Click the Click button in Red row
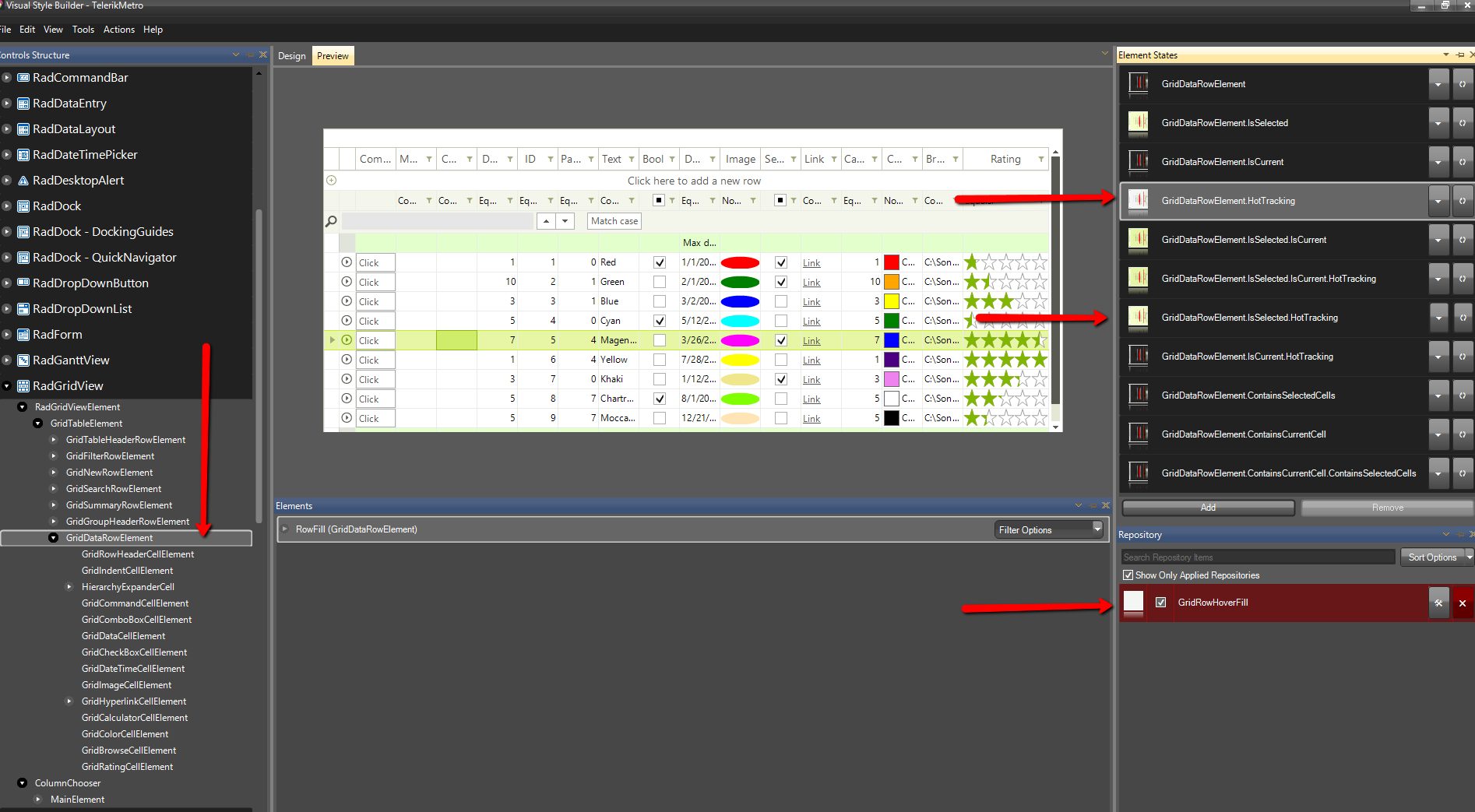Image resolution: width=1475 pixels, height=812 pixels. coord(376,262)
